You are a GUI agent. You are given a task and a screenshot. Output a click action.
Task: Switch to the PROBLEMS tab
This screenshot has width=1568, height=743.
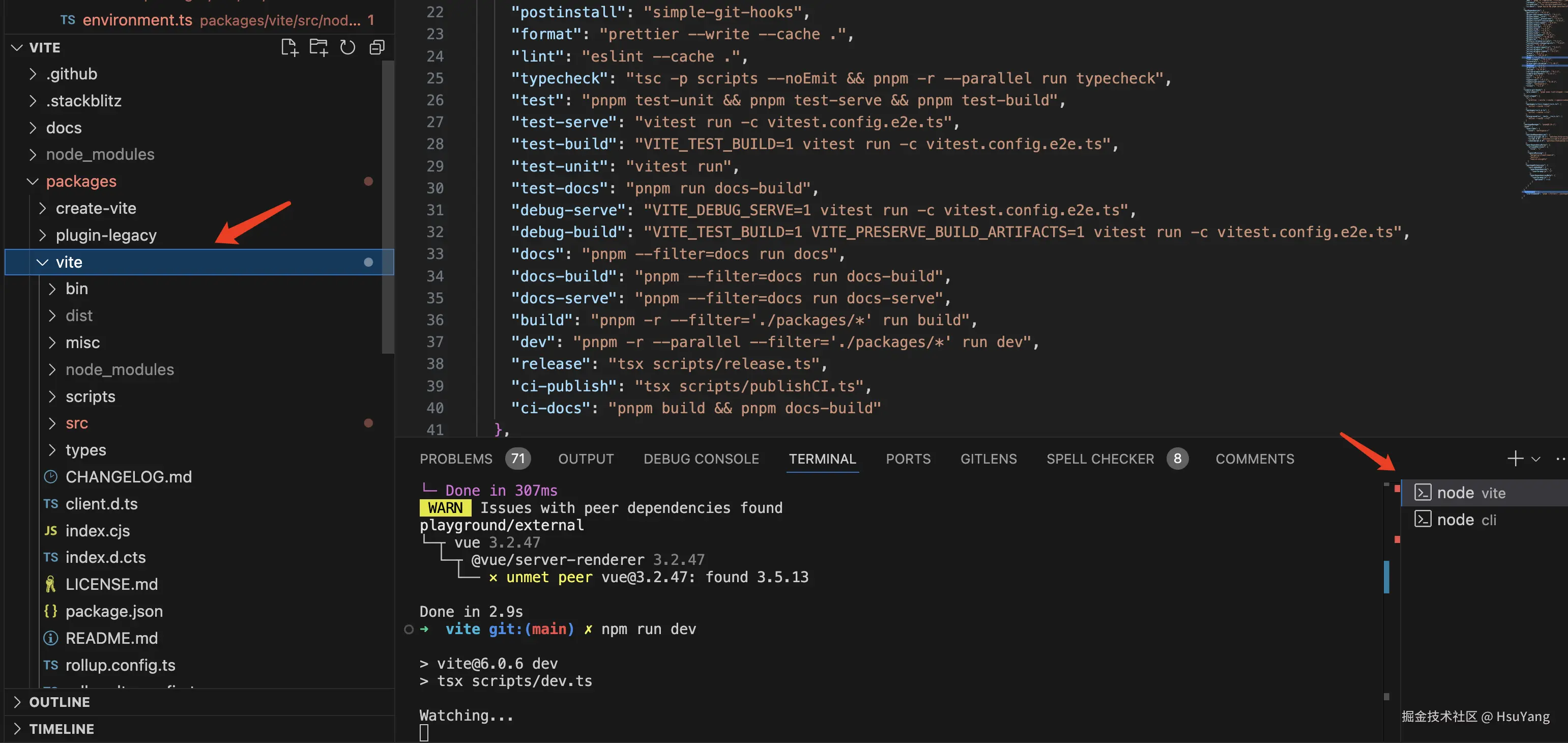click(x=456, y=459)
